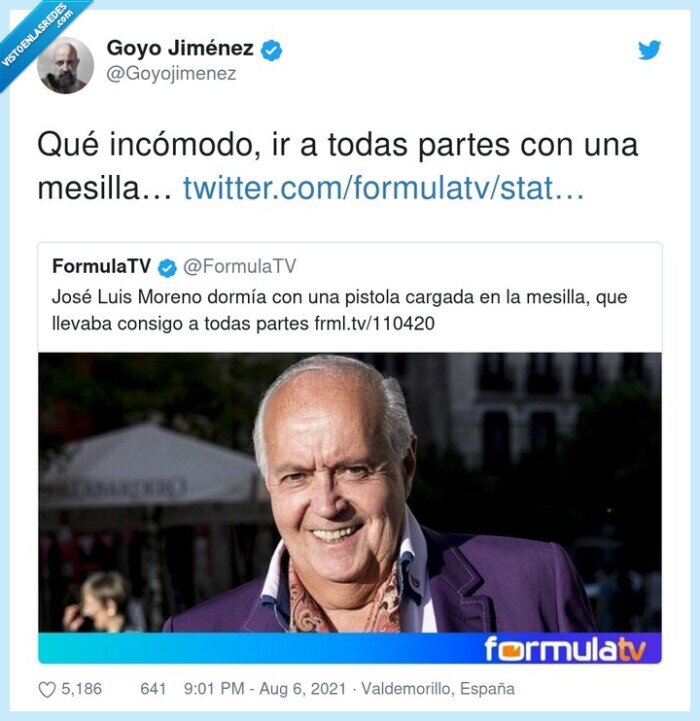This screenshot has height=721, width=700.
Task: Open the @FormulaTV handle in quote
Action: [240, 266]
